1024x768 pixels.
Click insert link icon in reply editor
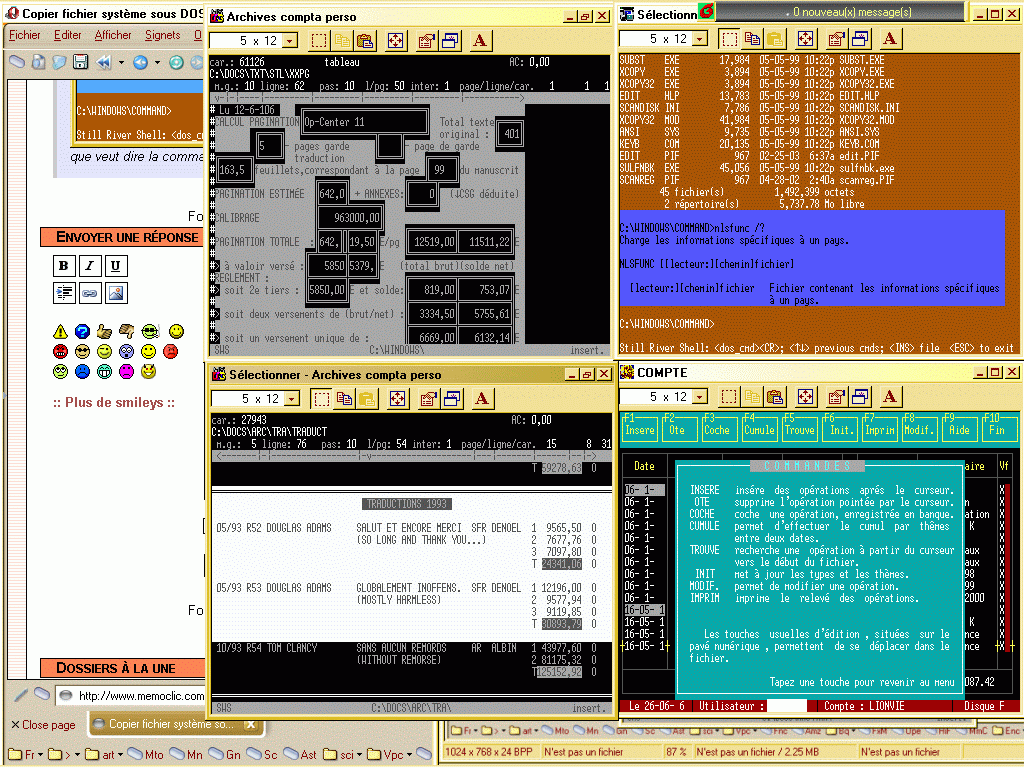pos(89,293)
